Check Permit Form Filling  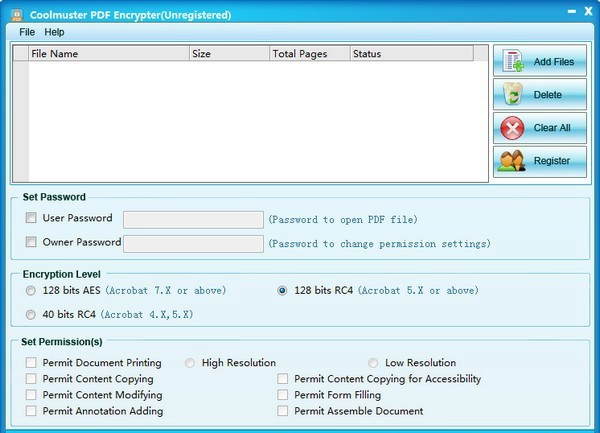282,395
